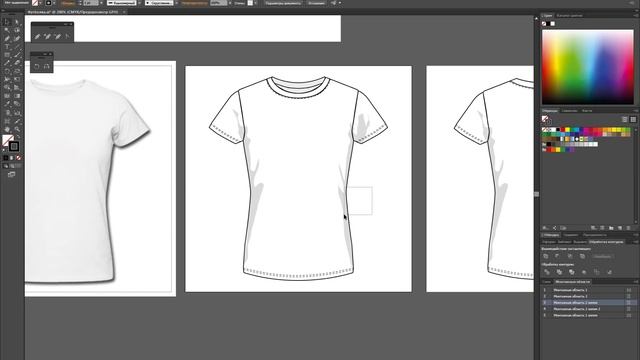
Task: Open Color panel flyout menu
Action: point(636,16)
